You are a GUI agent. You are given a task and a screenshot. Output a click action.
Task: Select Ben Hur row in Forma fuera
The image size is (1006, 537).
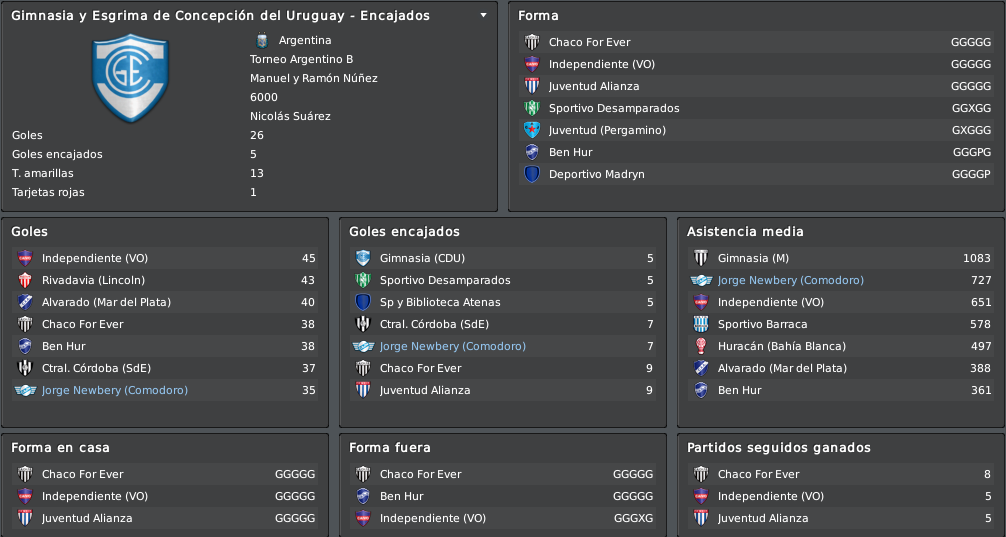coord(503,496)
